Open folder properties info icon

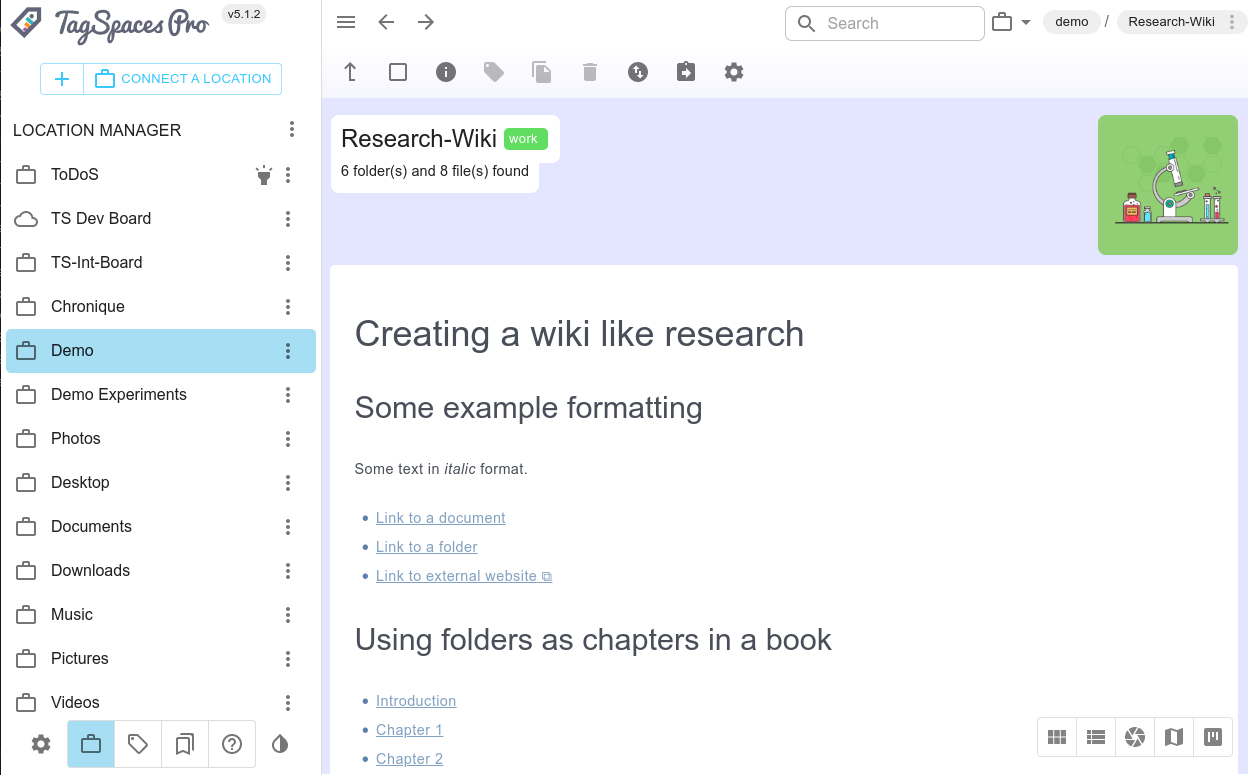click(x=446, y=72)
